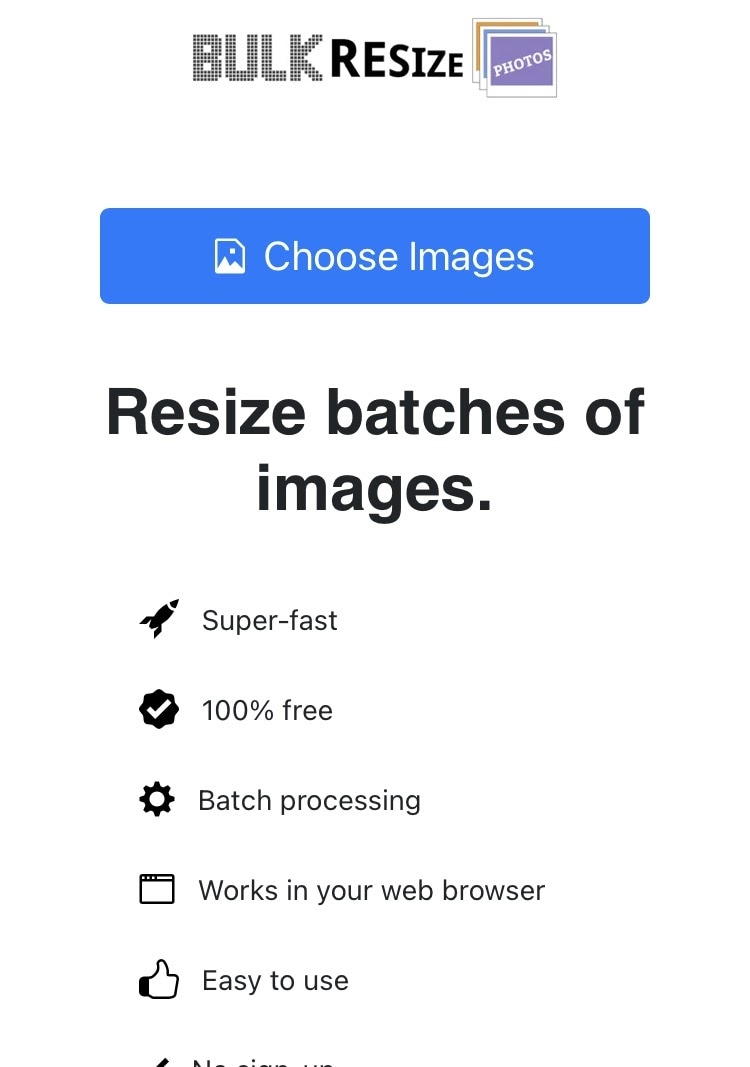Click the thumbs-up icon beside Easy to use
This screenshot has width=750, height=1067.
coord(158,980)
